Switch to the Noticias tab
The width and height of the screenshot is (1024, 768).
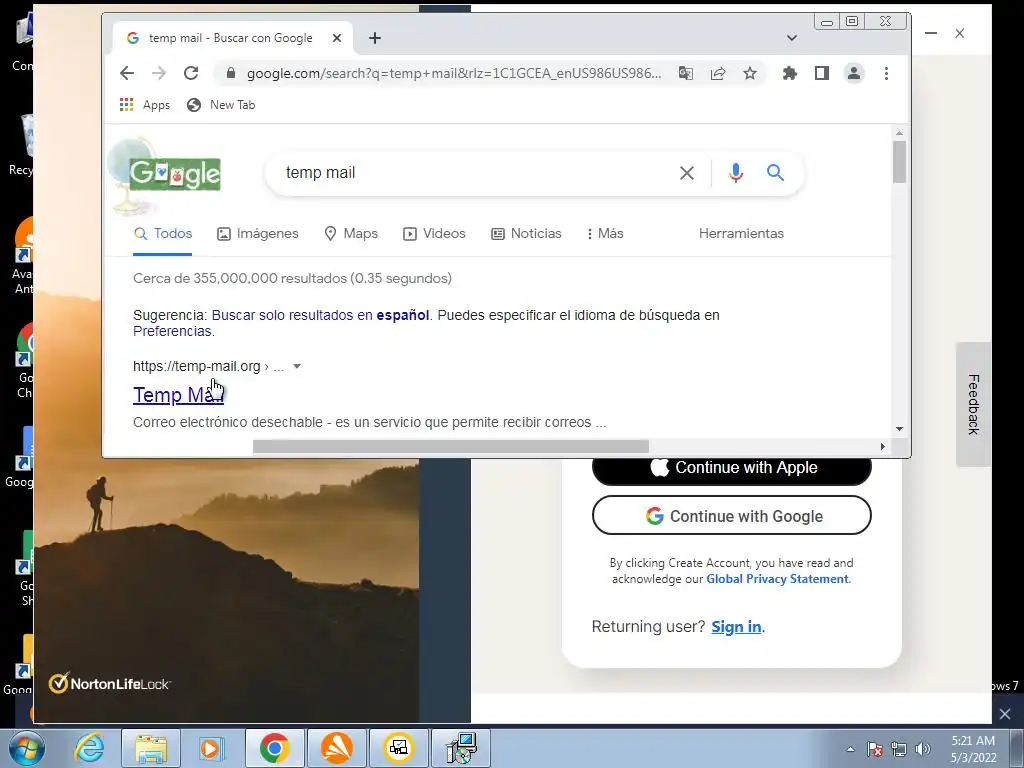point(526,234)
